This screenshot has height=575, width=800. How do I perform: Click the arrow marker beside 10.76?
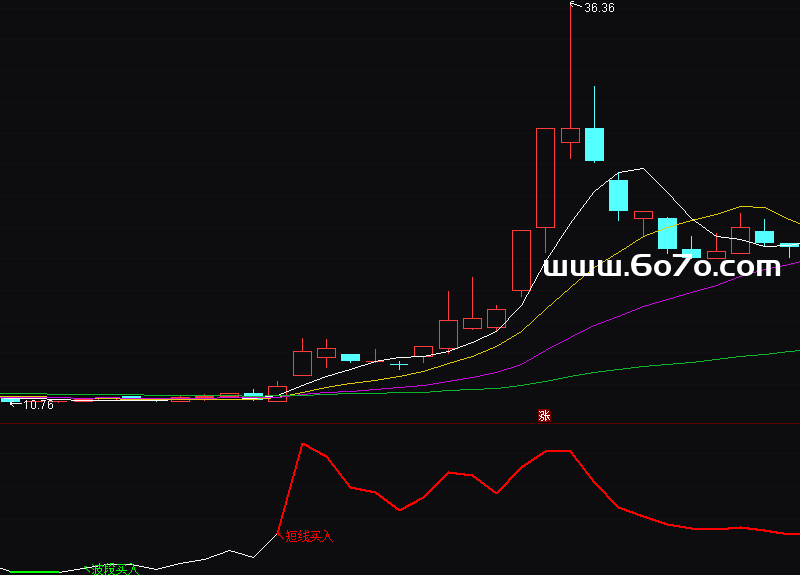click(x=13, y=404)
